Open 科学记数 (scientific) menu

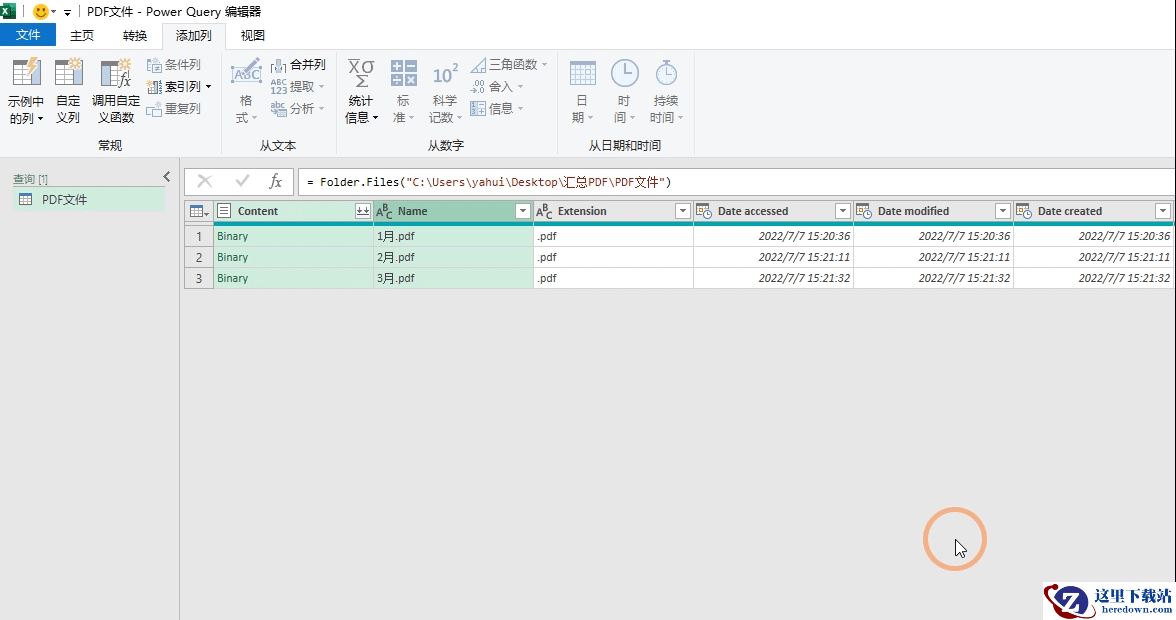446,91
